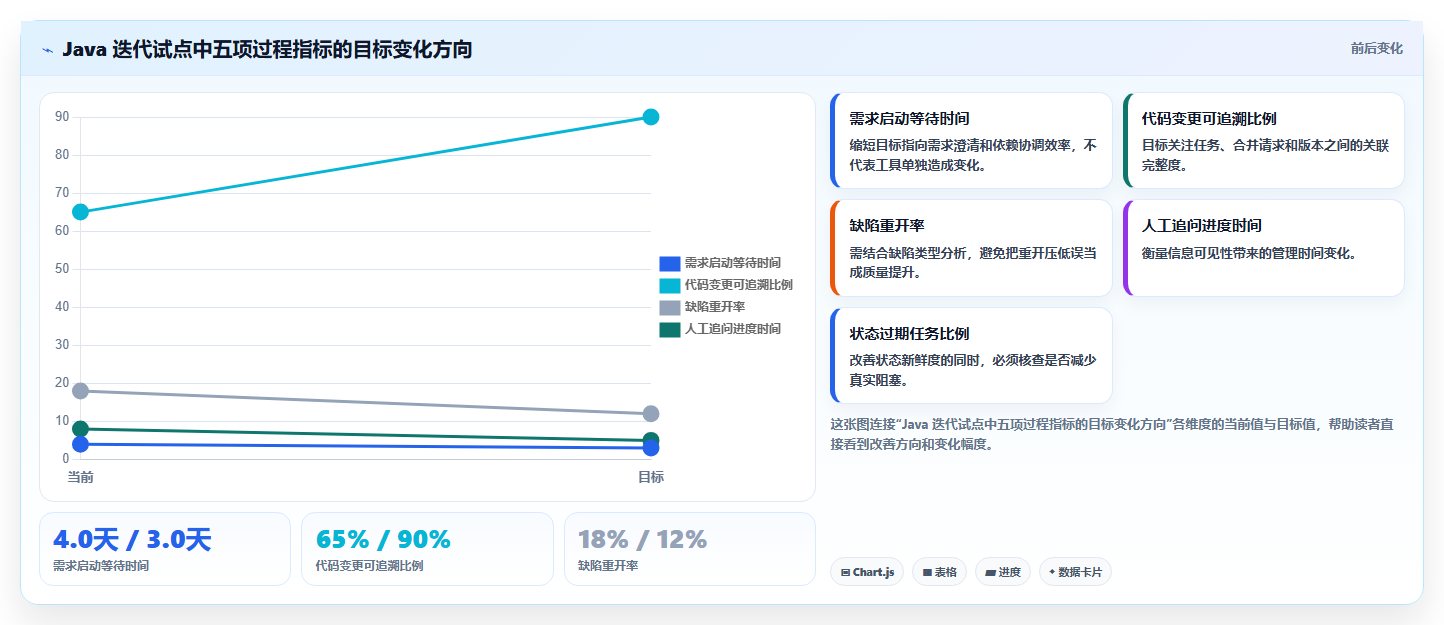Screen dimensions: 1444x625
Task: Toggle 人工追问进度时间 legend color box
Action: pyautogui.click(x=669, y=329)
